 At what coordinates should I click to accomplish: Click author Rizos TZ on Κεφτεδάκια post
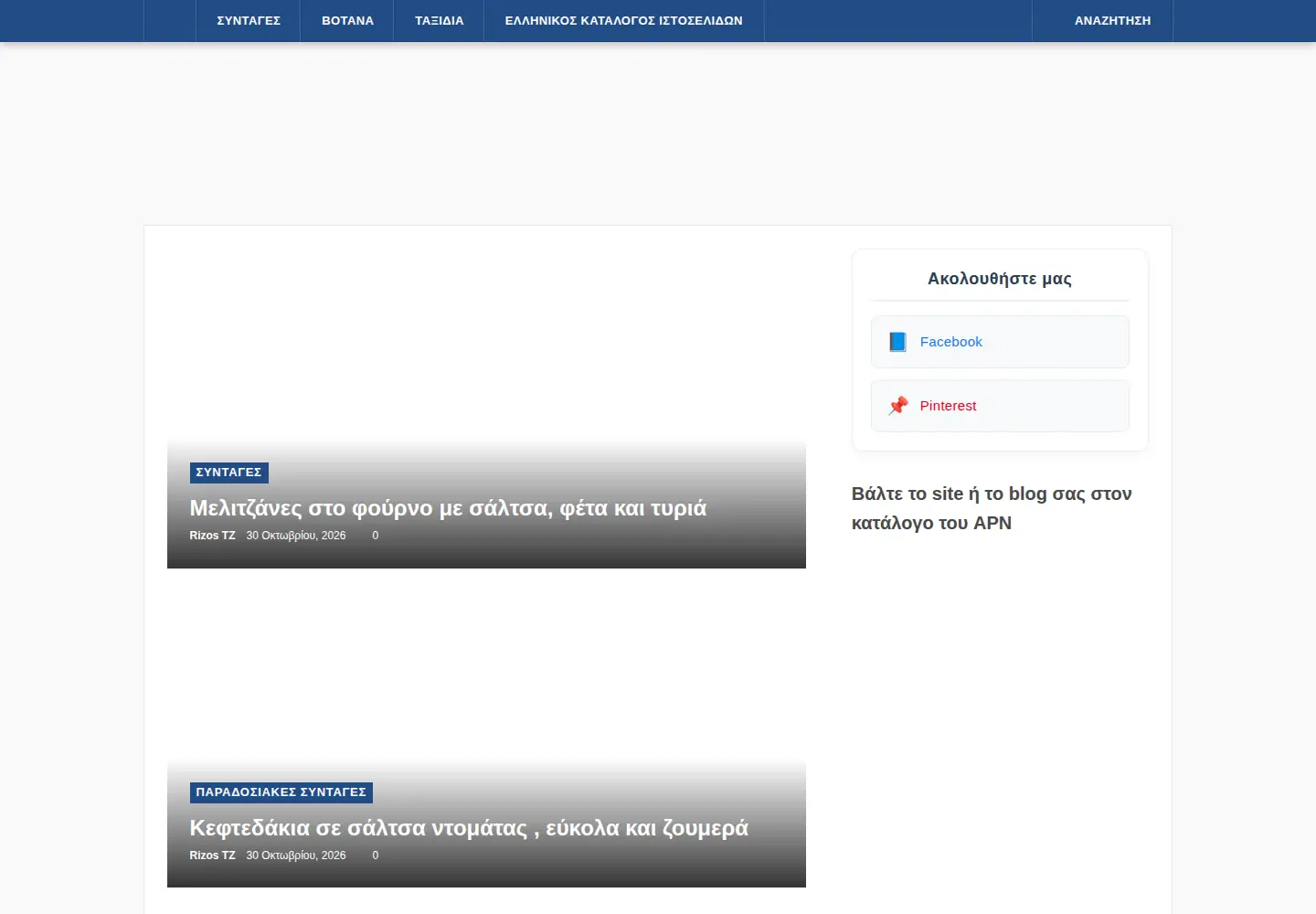coord(212,856)
